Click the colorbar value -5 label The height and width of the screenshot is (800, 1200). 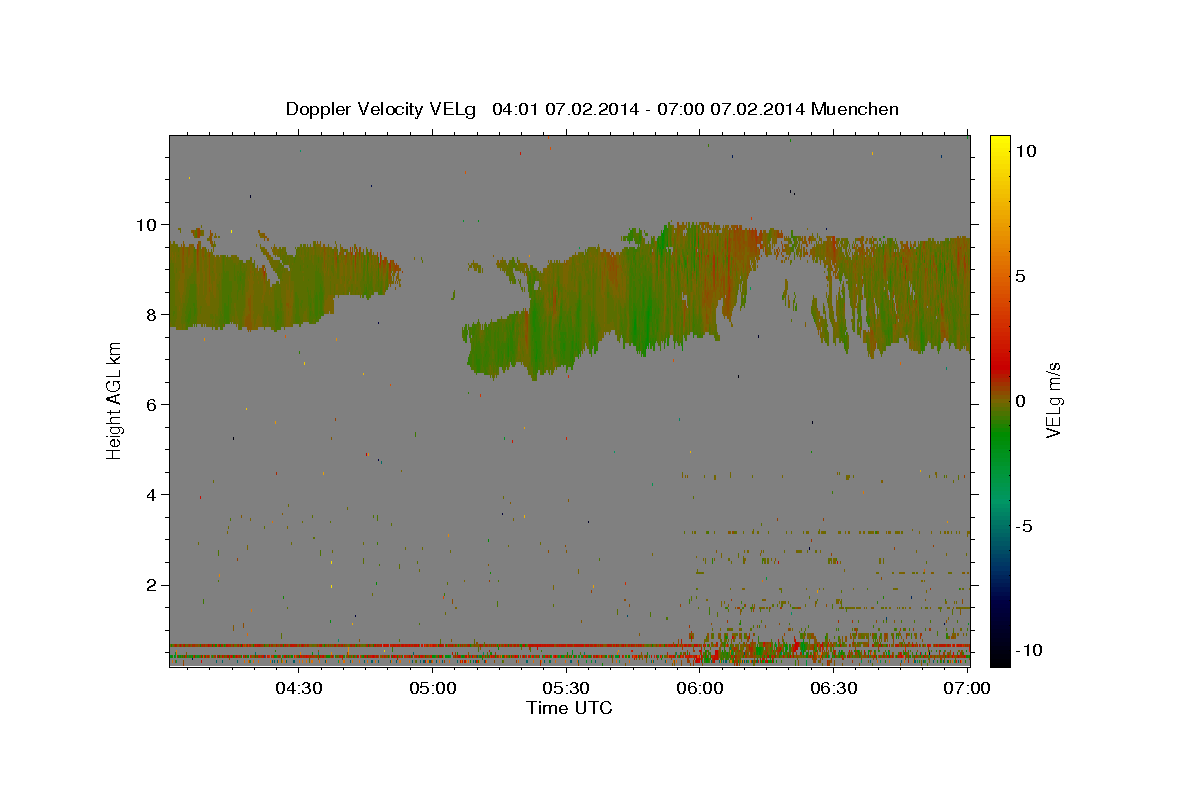(x=1022, y=526)
